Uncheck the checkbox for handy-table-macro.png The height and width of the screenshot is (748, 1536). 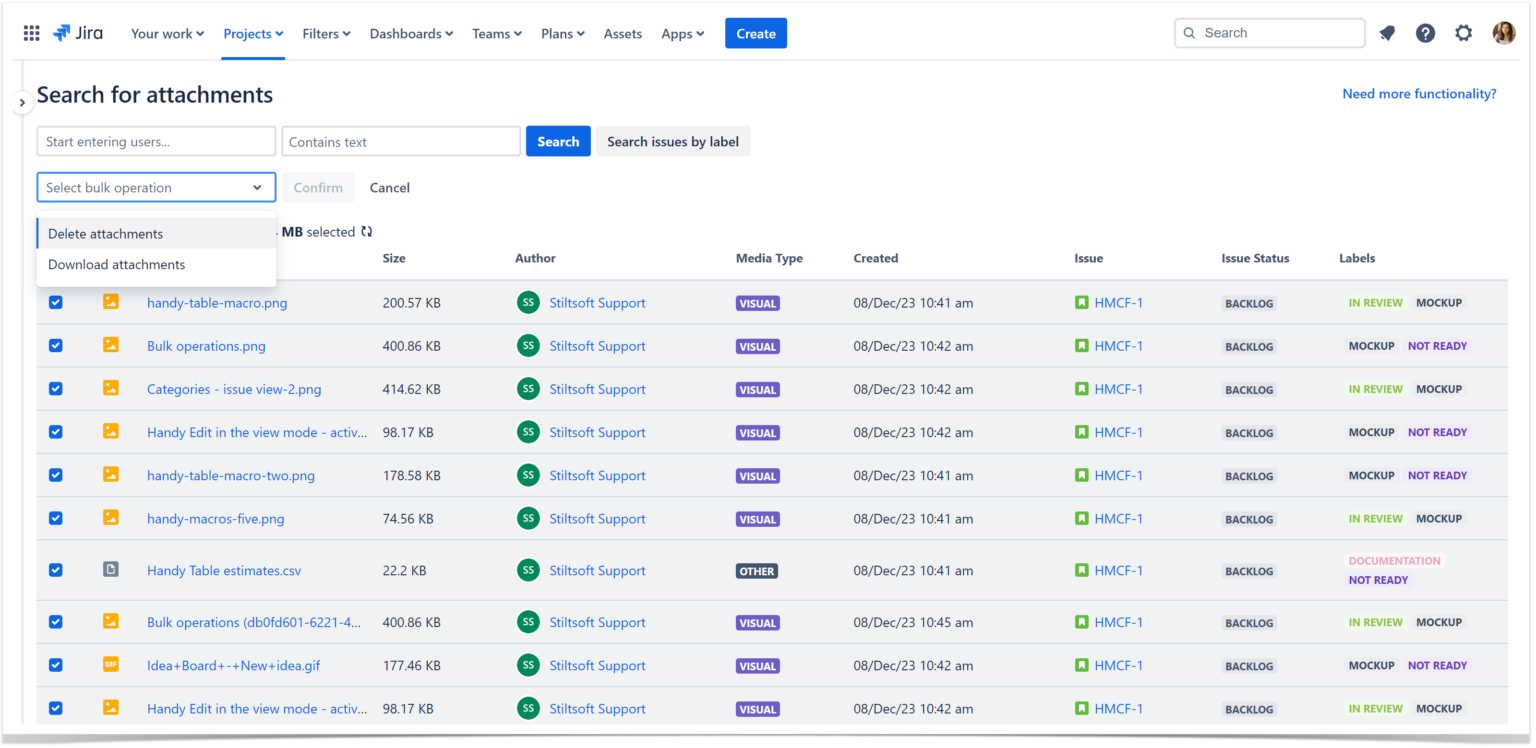[55, 301]
